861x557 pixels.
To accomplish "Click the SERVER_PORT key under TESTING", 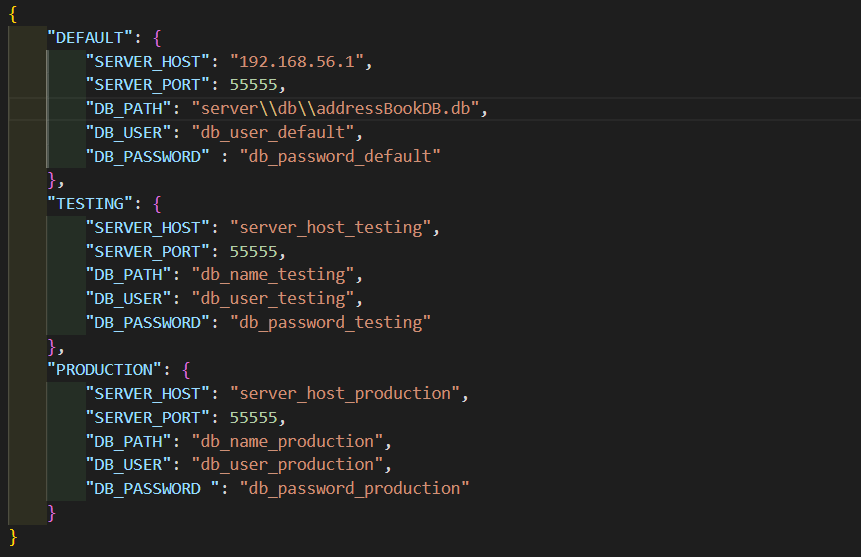I will tap(148, 252).
